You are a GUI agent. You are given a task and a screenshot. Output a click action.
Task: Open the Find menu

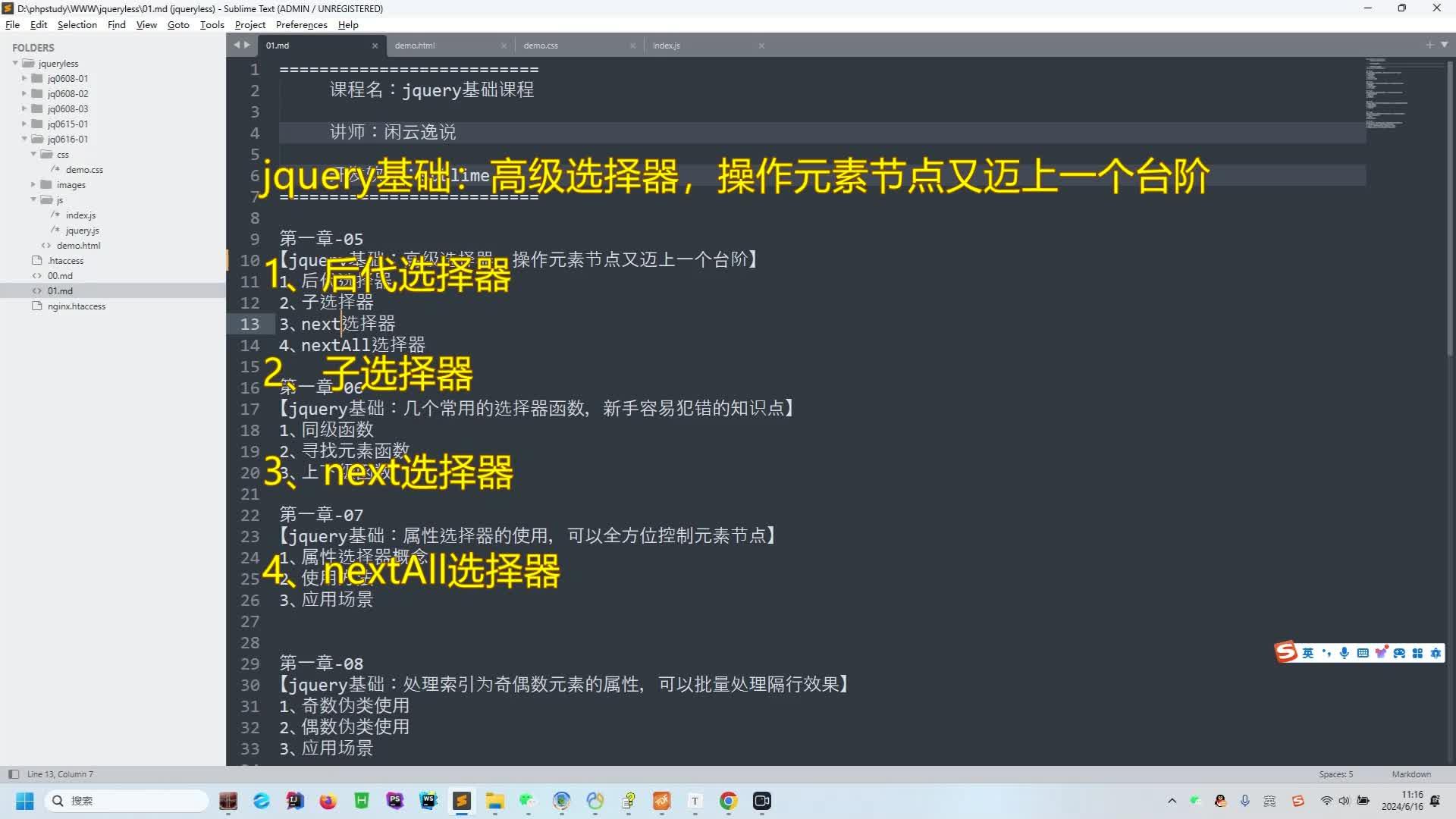pos(117,24)
